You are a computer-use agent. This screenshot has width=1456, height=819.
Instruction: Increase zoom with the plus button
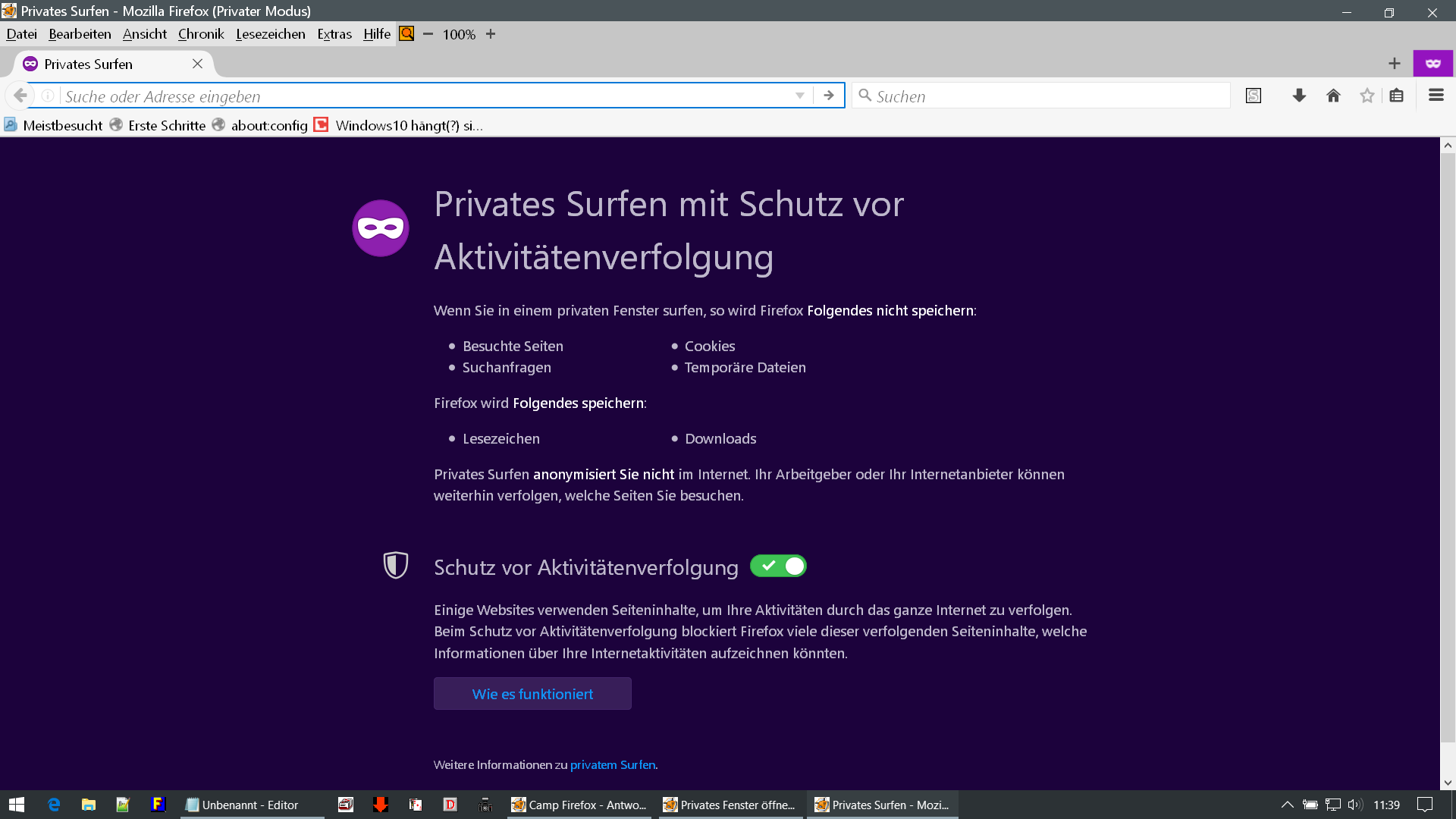[x=491, y=34]
